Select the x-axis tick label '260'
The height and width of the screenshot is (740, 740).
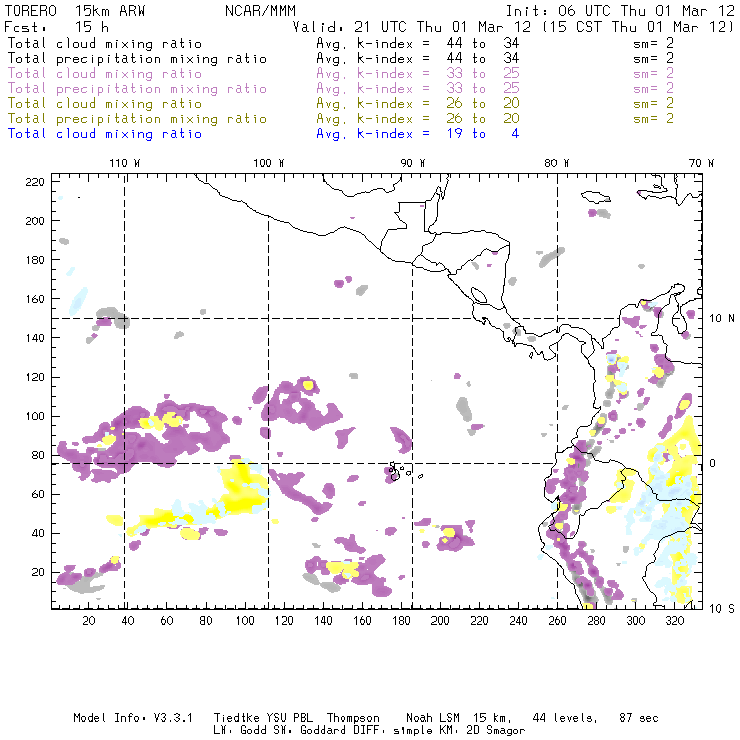pyautogui.click(x=557, y=621)
